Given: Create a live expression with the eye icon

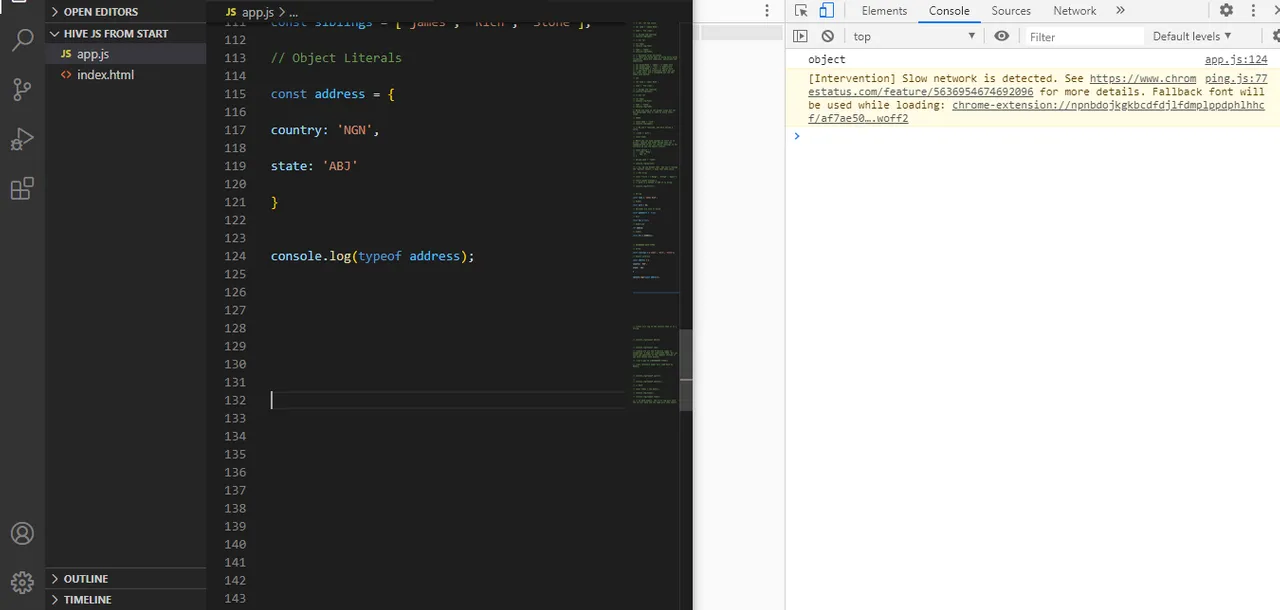Looking at the screenshot, I should (1002, 36).
